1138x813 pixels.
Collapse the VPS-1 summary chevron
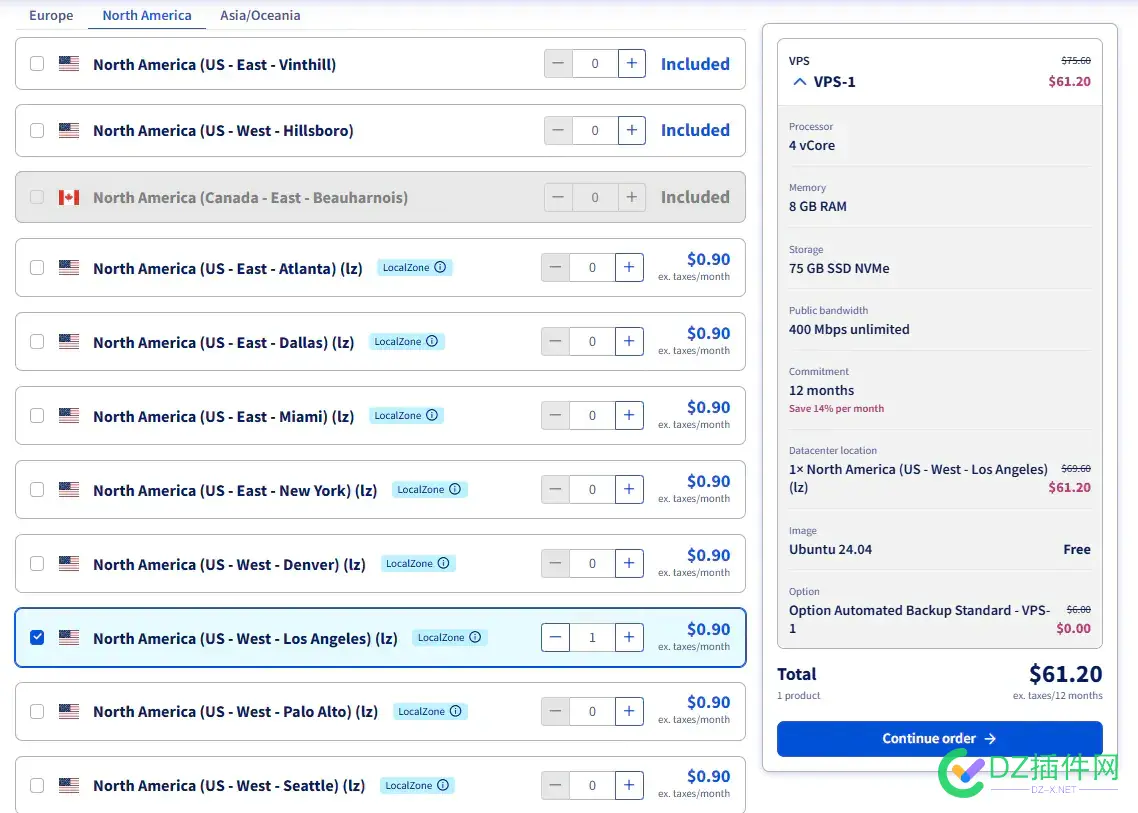tap(799, 82)
